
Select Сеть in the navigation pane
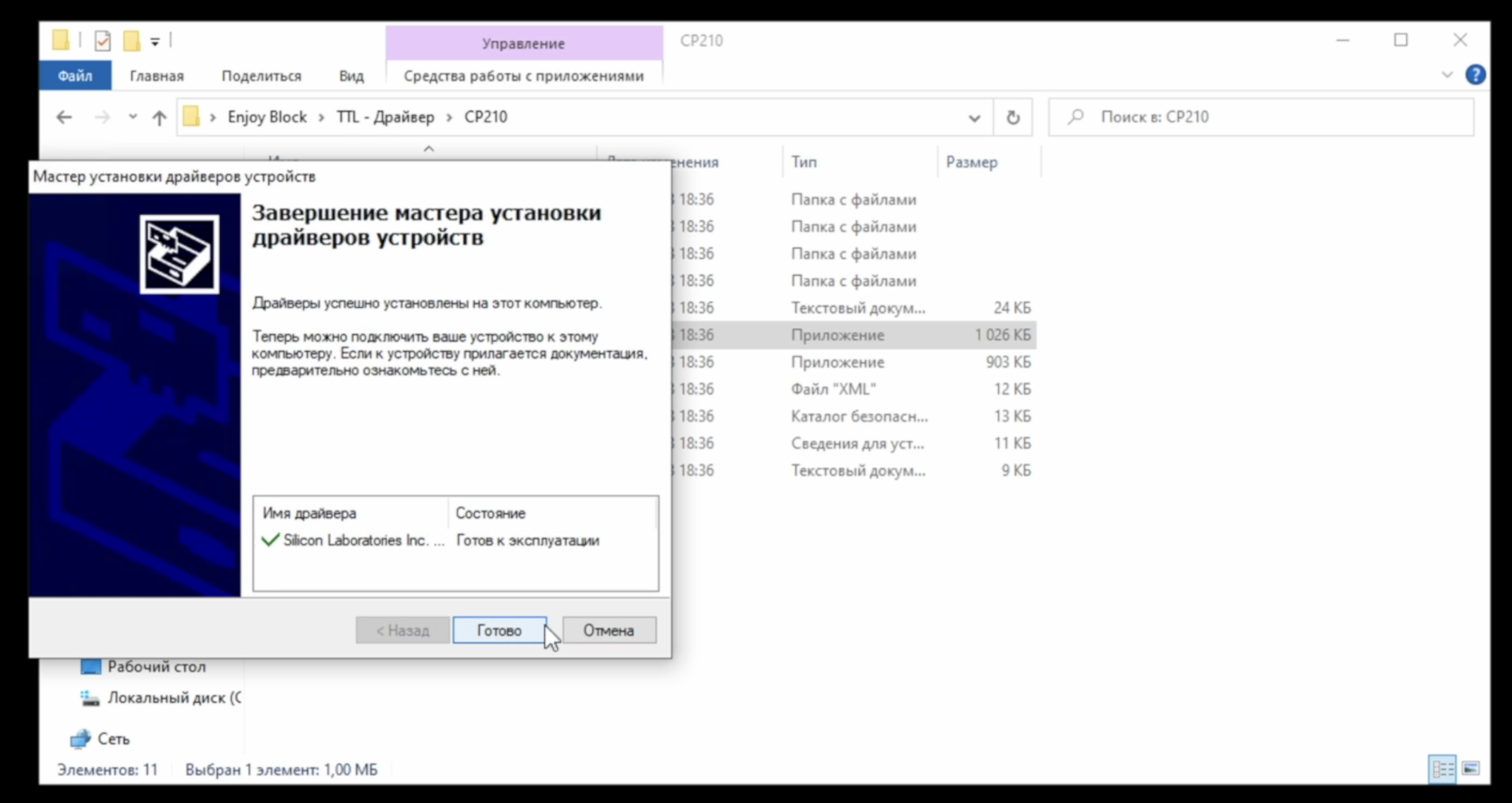(113, 739)
